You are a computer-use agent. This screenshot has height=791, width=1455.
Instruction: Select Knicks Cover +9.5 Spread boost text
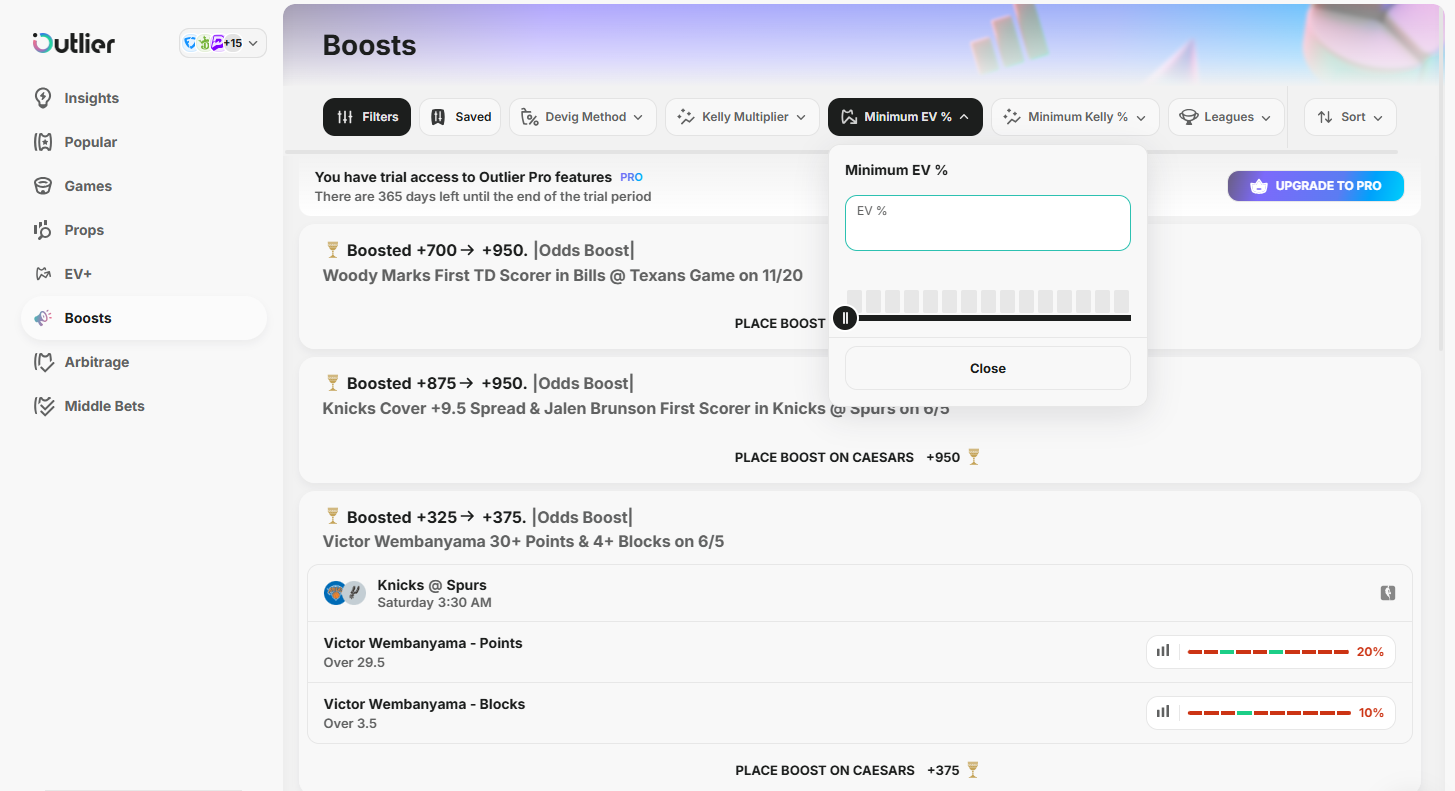636,409
